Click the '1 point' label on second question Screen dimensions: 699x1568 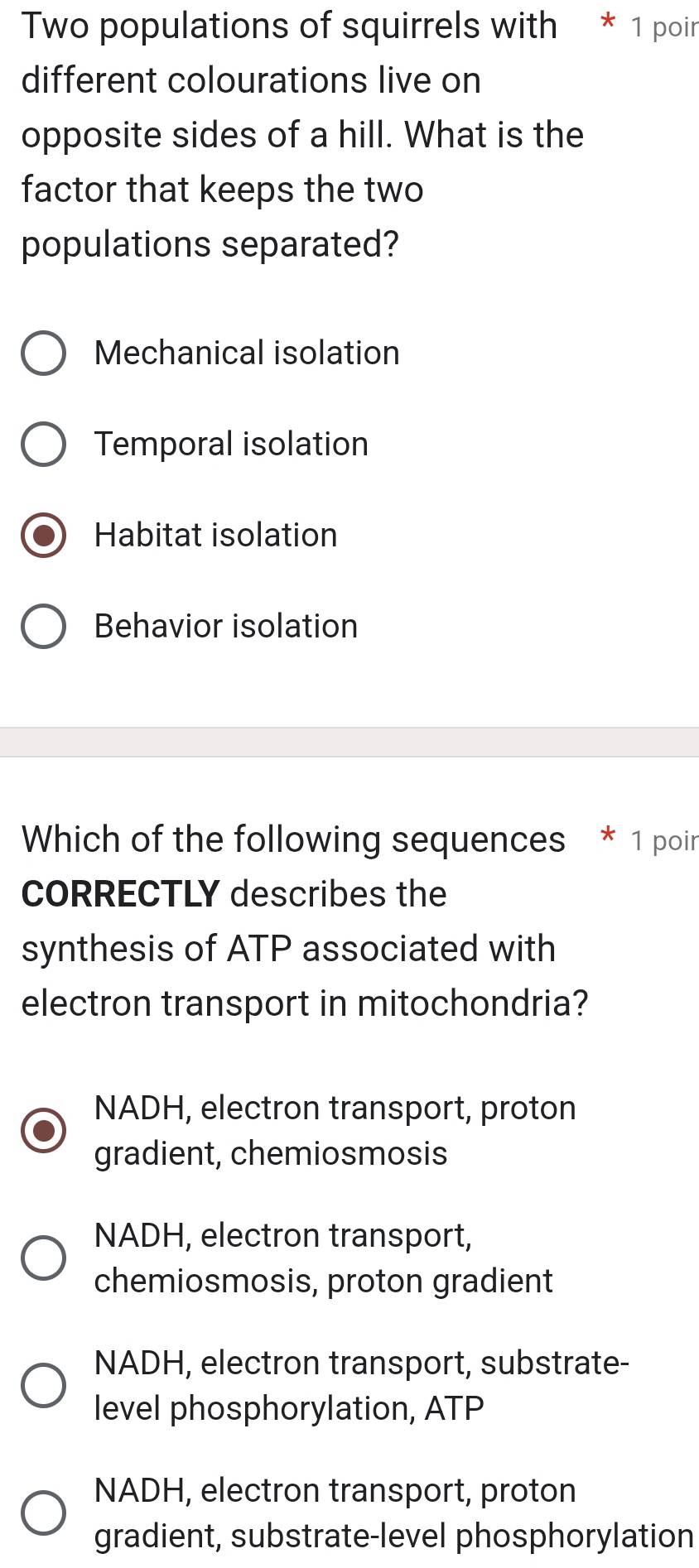point(661,840)
